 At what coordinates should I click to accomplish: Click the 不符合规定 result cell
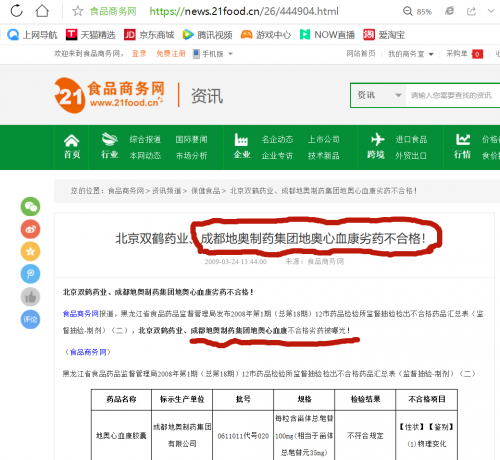[365, 436]
